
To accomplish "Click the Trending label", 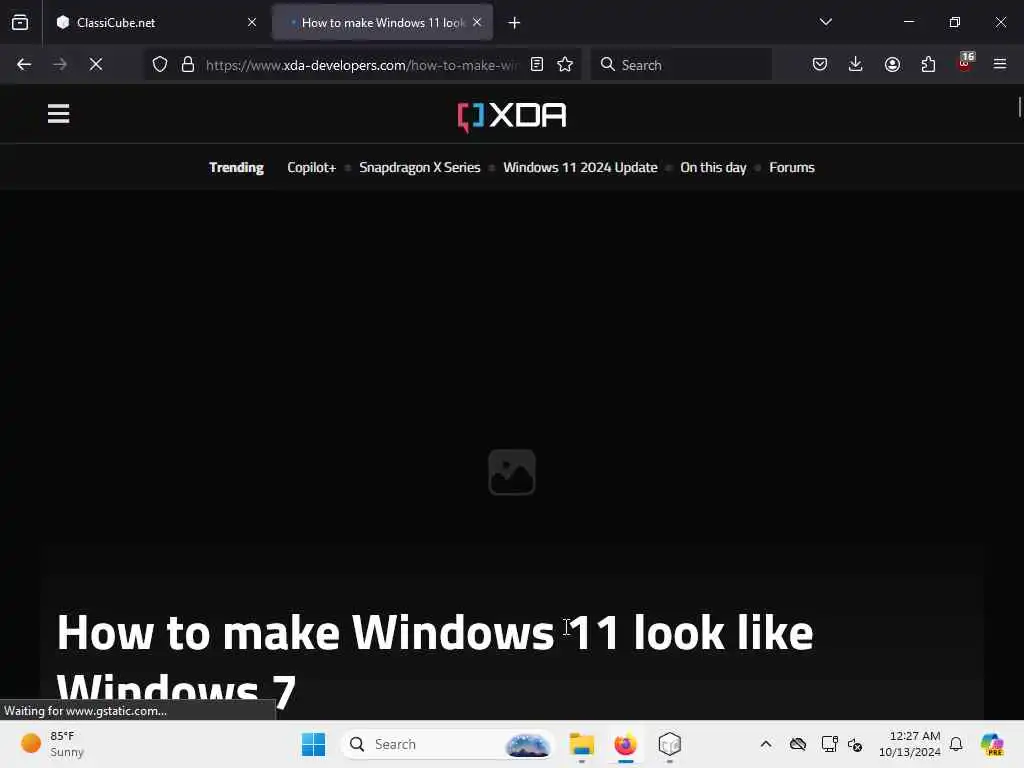I will [x=236, y=168].
